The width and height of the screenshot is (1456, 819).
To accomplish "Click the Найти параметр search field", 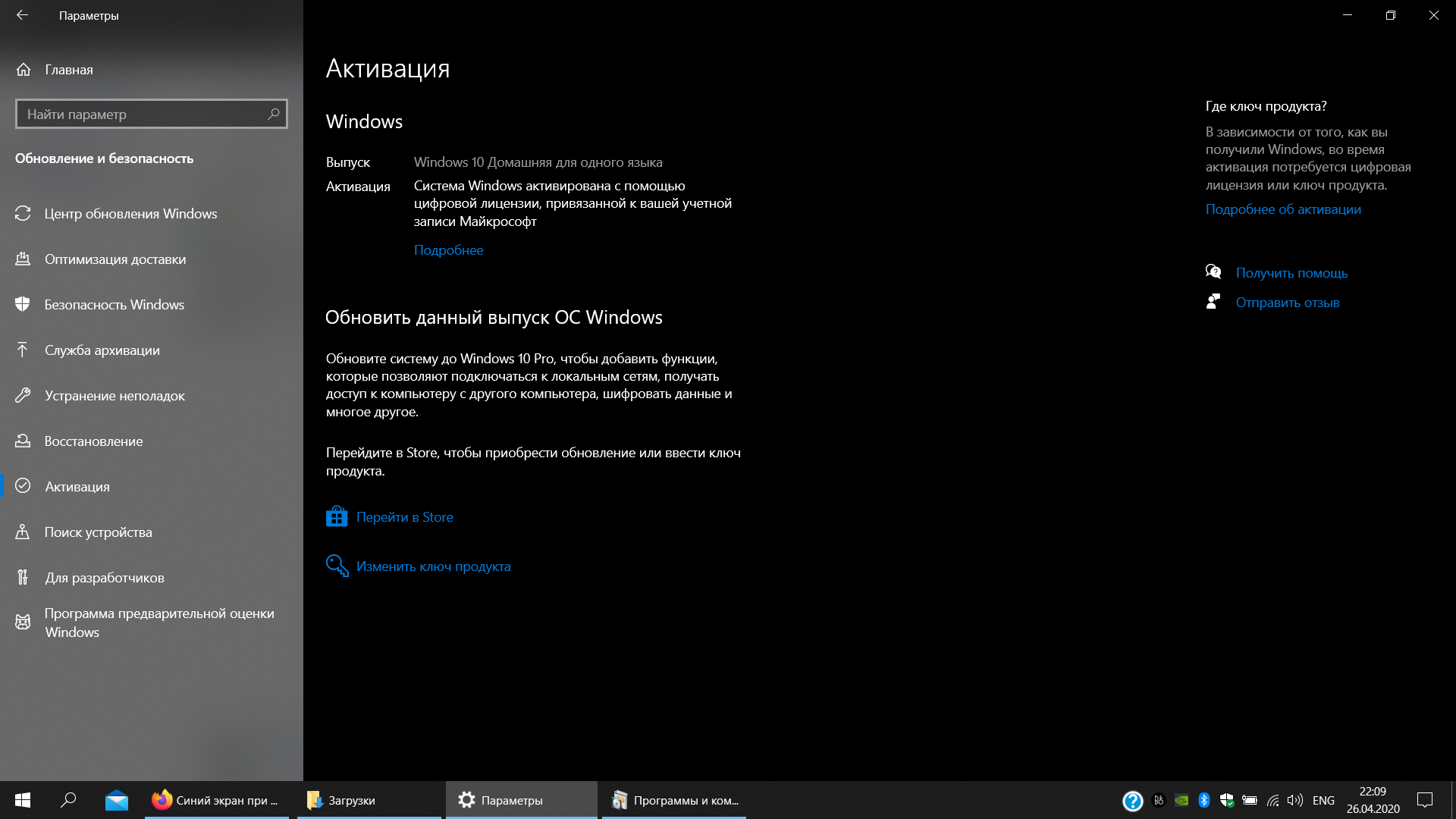I will click(144, 115).
